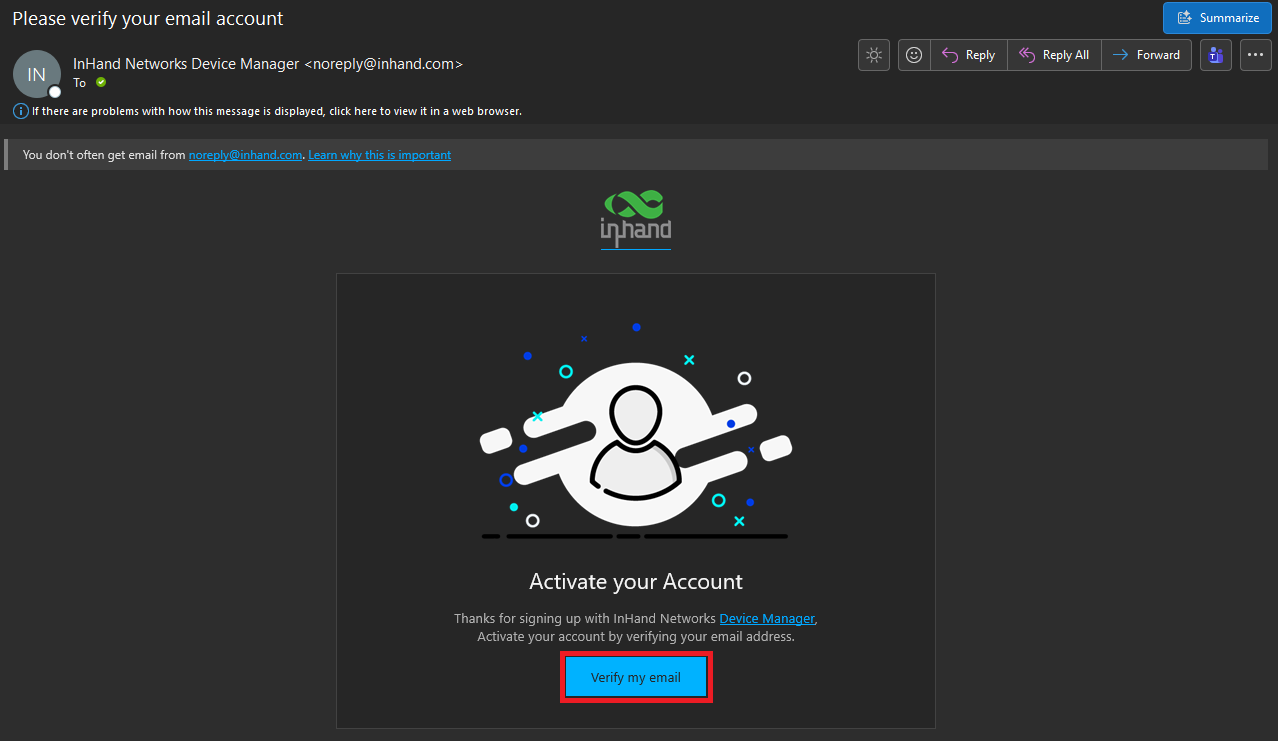Click the noreply@inhand.com link in banner
The height and width of the screenshot is (741, 1278).
tap(245, 155)
